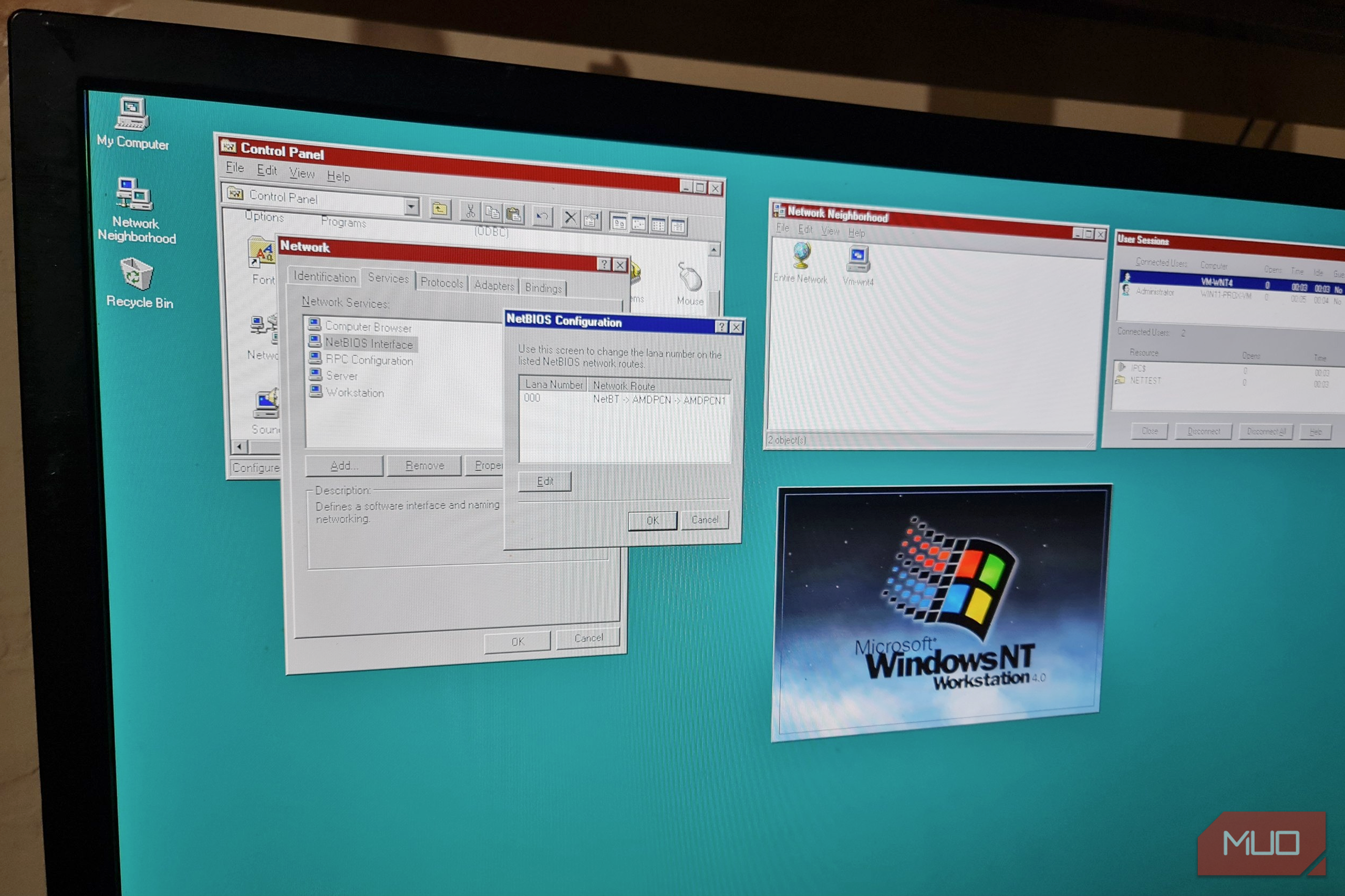
Task: Switch to the Protocols tab
Action: click(x=442, y=283)
